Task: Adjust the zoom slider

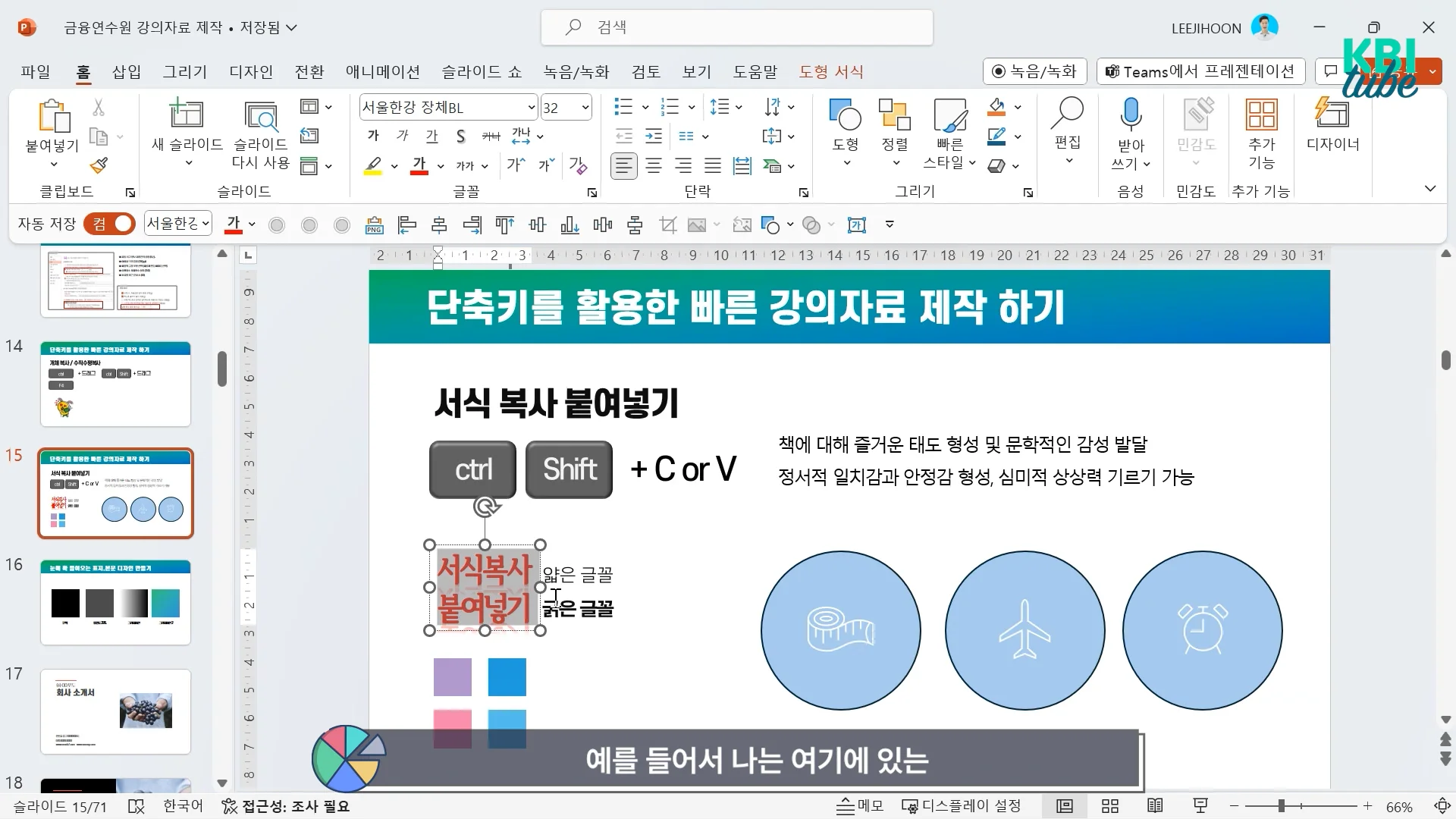Action: (1281, 806)
